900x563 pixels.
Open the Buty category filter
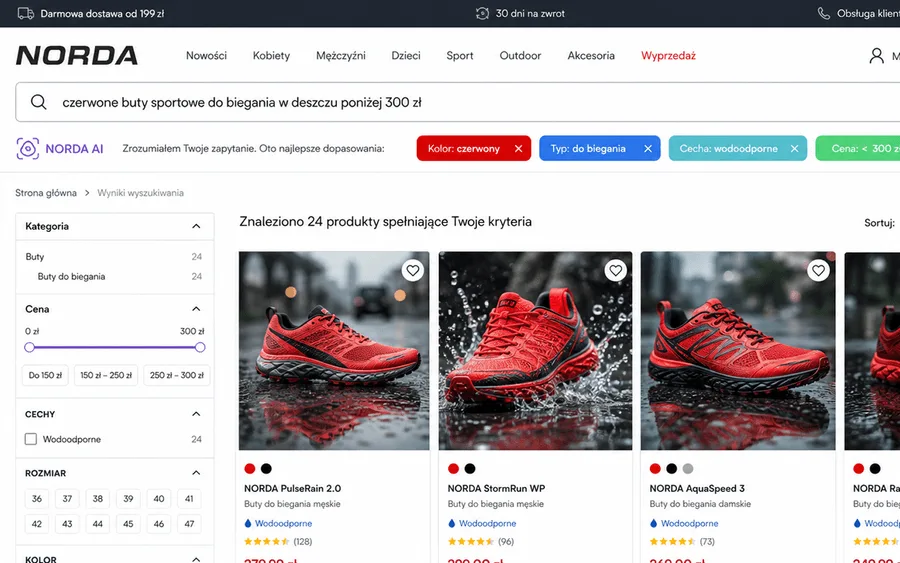pyautogui.click(x=34, y=257)
